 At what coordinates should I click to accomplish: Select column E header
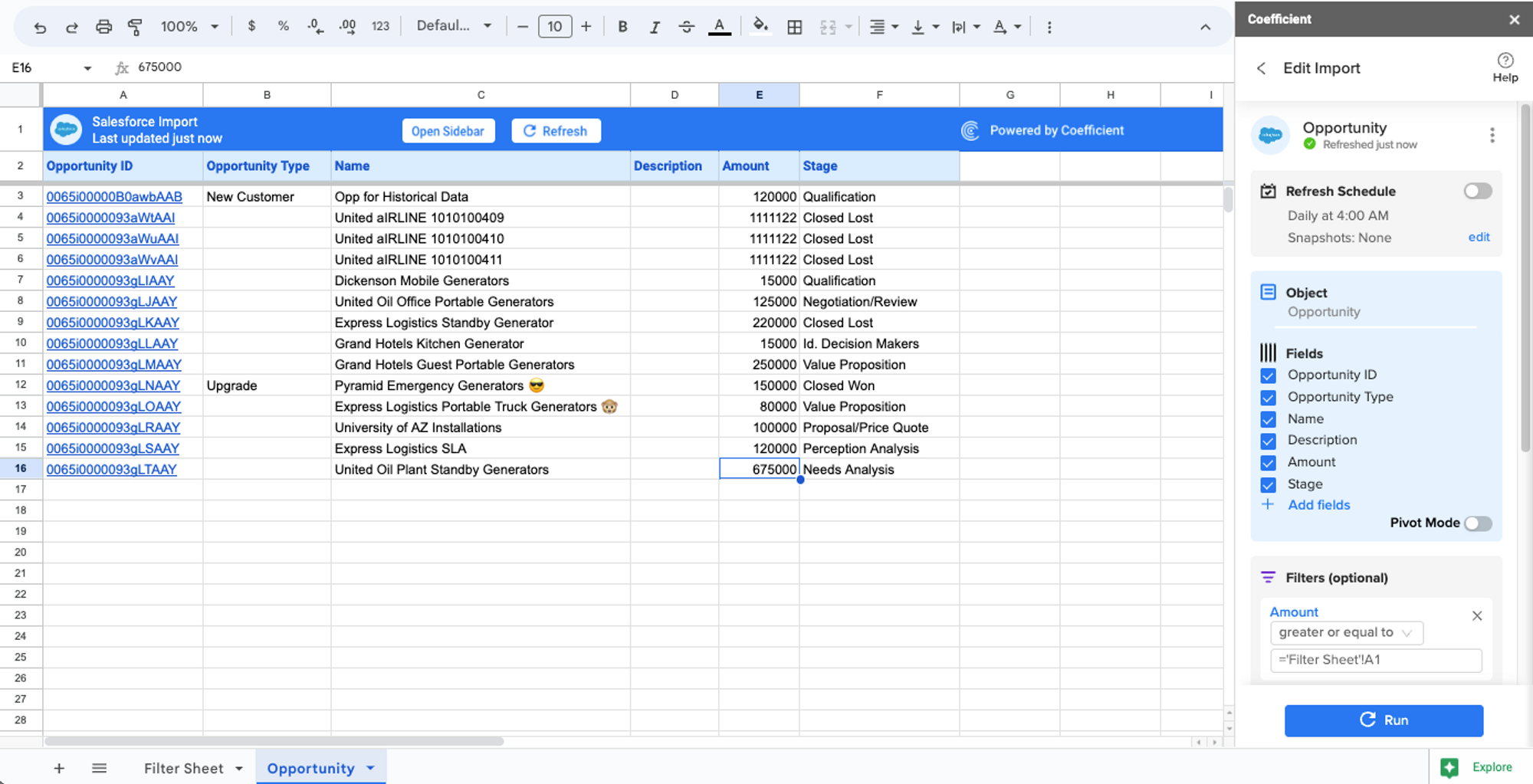759,95
